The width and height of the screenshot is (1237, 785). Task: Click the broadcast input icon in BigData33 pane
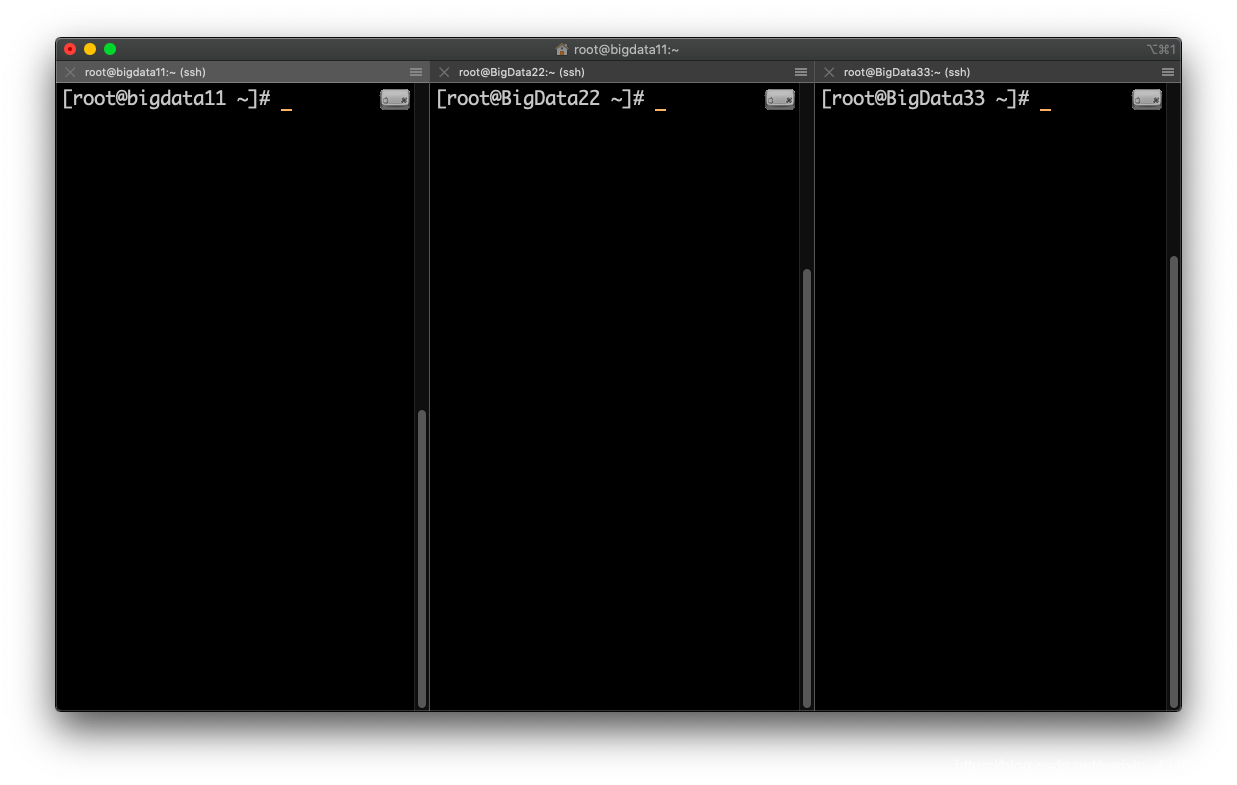pos(1147,99)
